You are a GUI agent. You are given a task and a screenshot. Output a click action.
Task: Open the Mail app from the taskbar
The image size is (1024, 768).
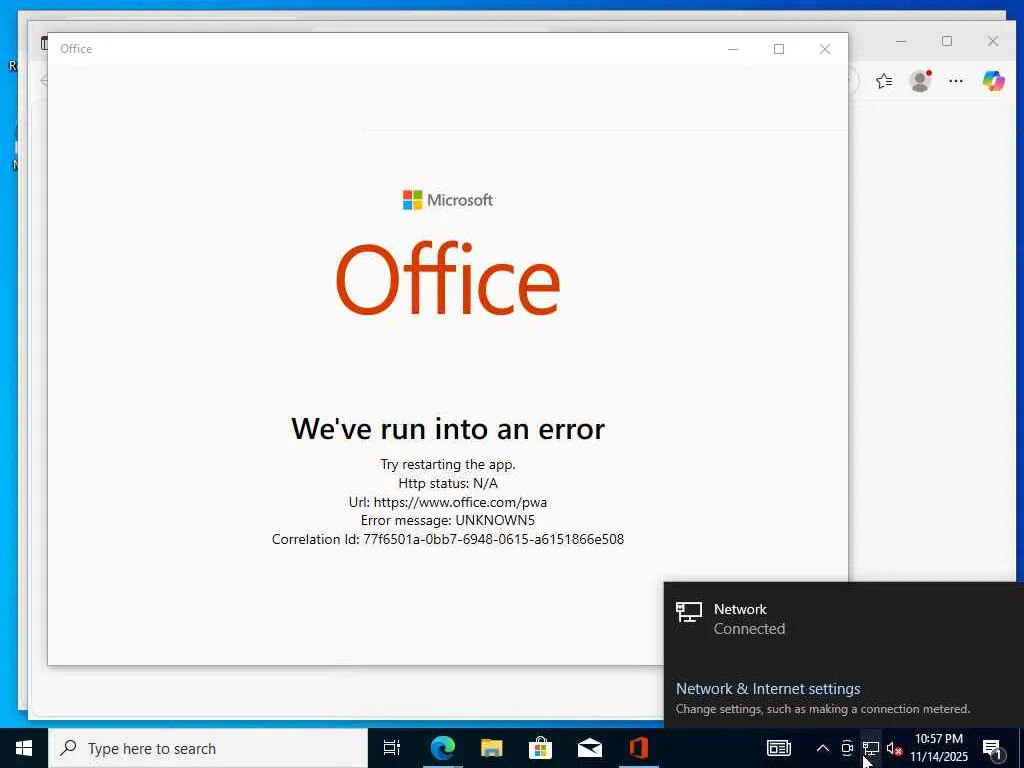[x=590, y=748]
